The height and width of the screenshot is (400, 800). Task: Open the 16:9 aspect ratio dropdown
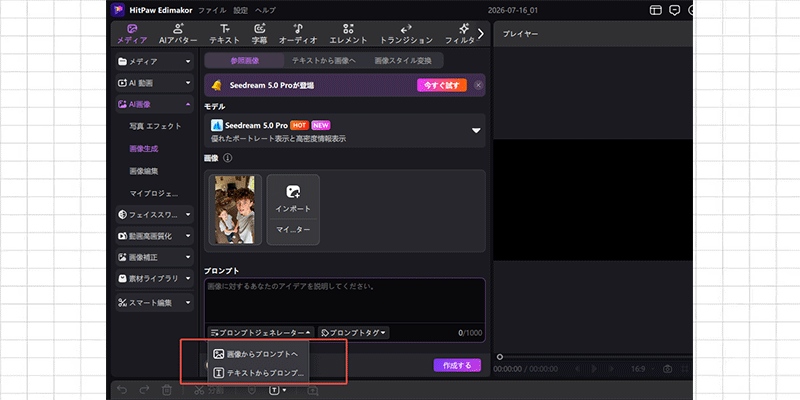[641, 369]
